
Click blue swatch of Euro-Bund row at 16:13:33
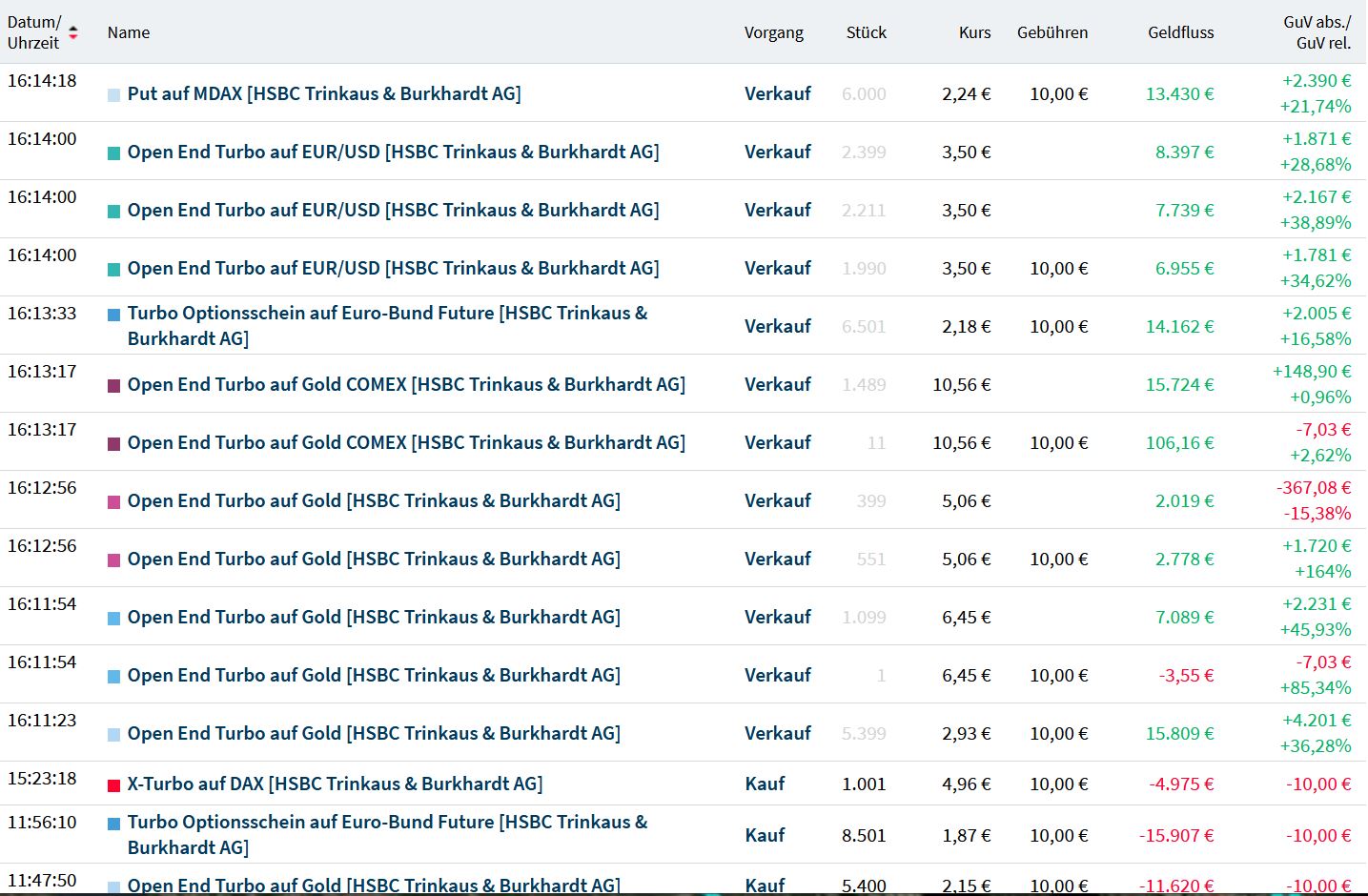(114, 315)
